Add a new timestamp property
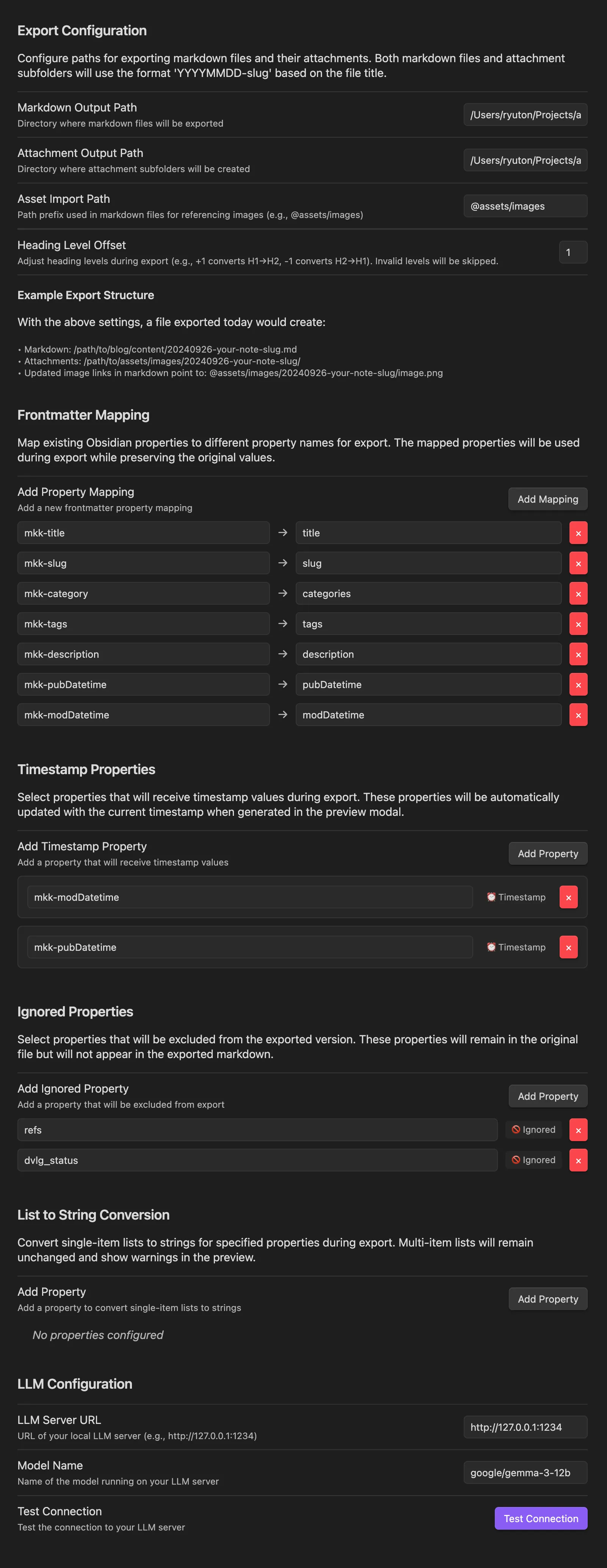This screenshot has width=607, height=1568. (547, 853)
